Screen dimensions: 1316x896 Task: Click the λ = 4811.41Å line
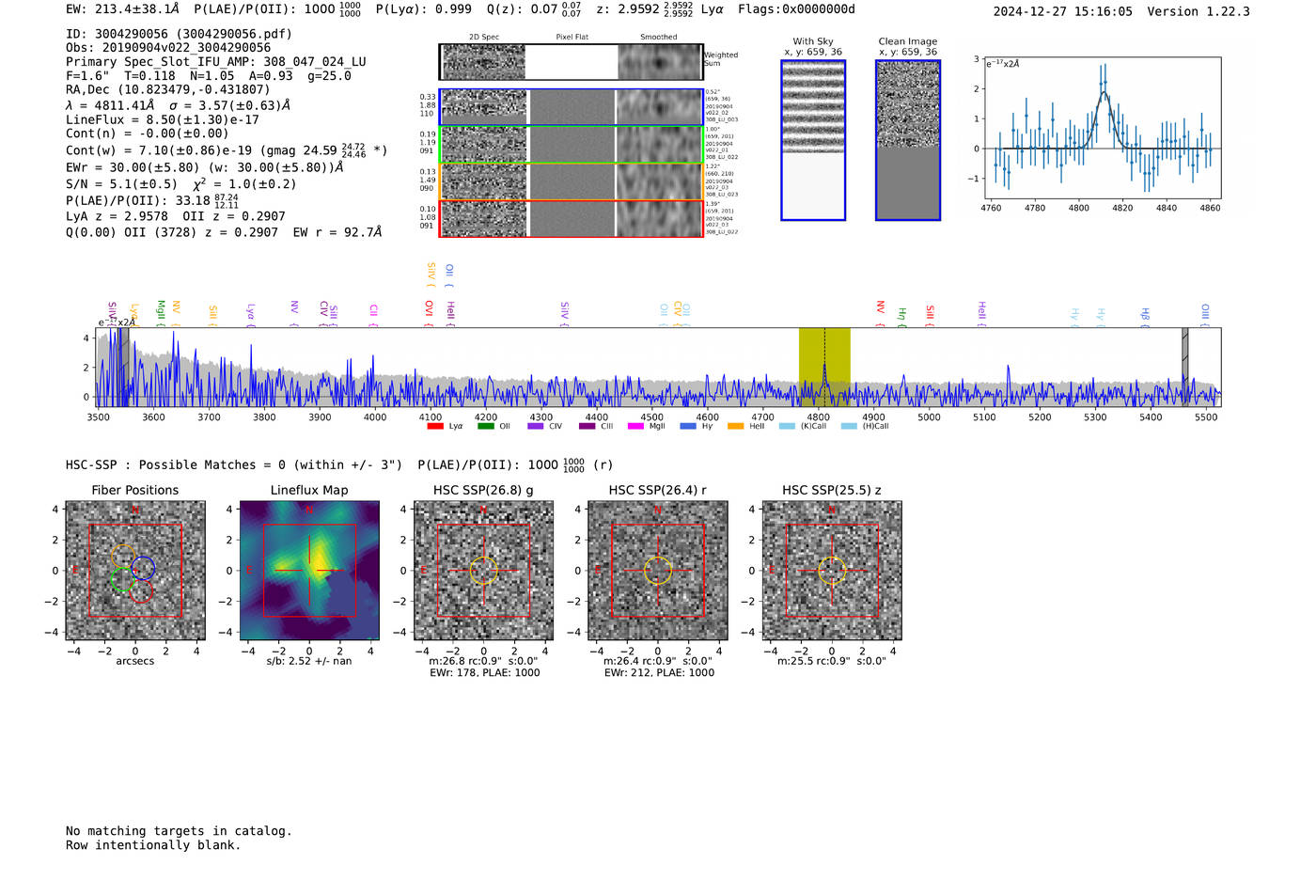179,105
